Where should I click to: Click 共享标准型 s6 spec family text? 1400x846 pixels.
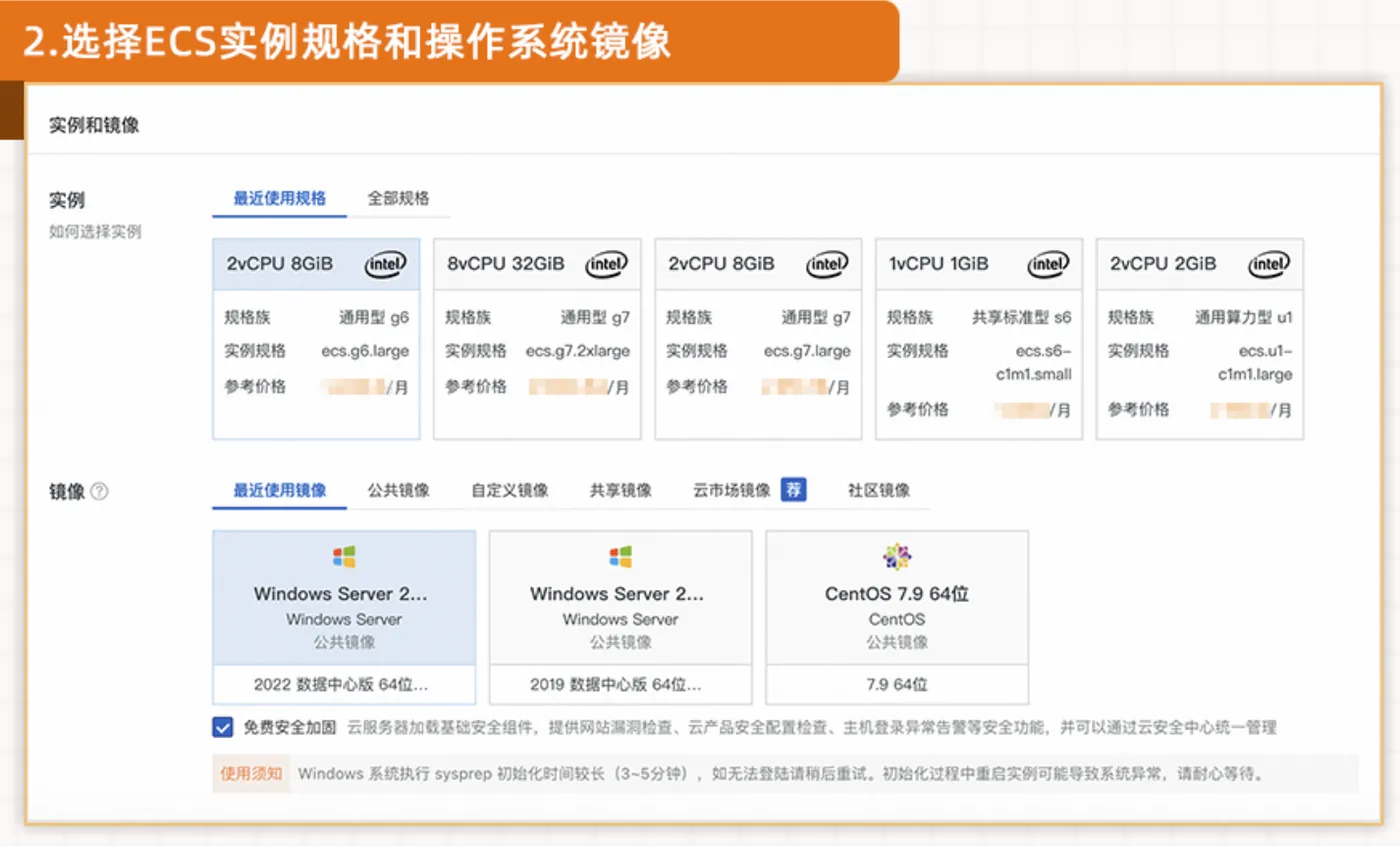1021,318
